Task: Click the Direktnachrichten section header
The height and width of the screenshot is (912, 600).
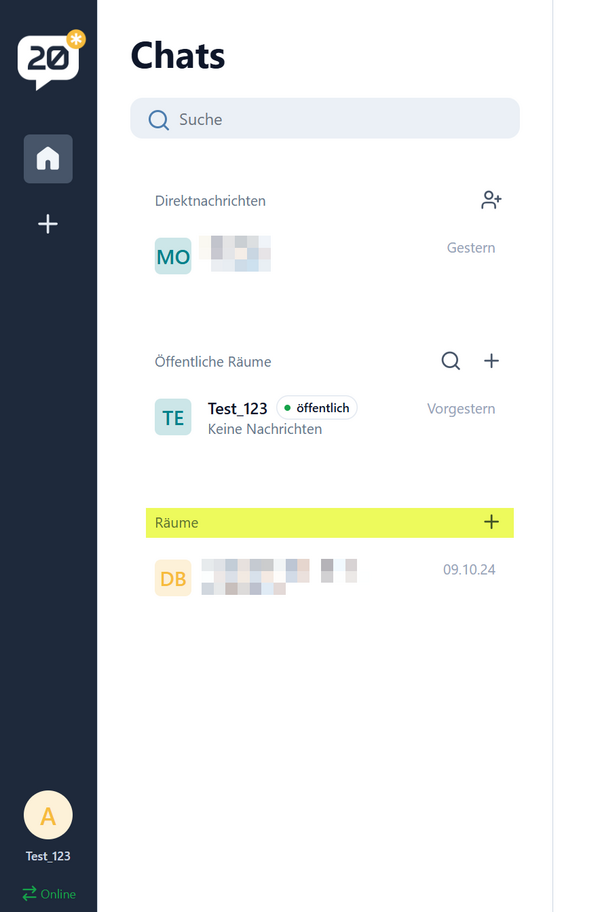Action: 210,201
